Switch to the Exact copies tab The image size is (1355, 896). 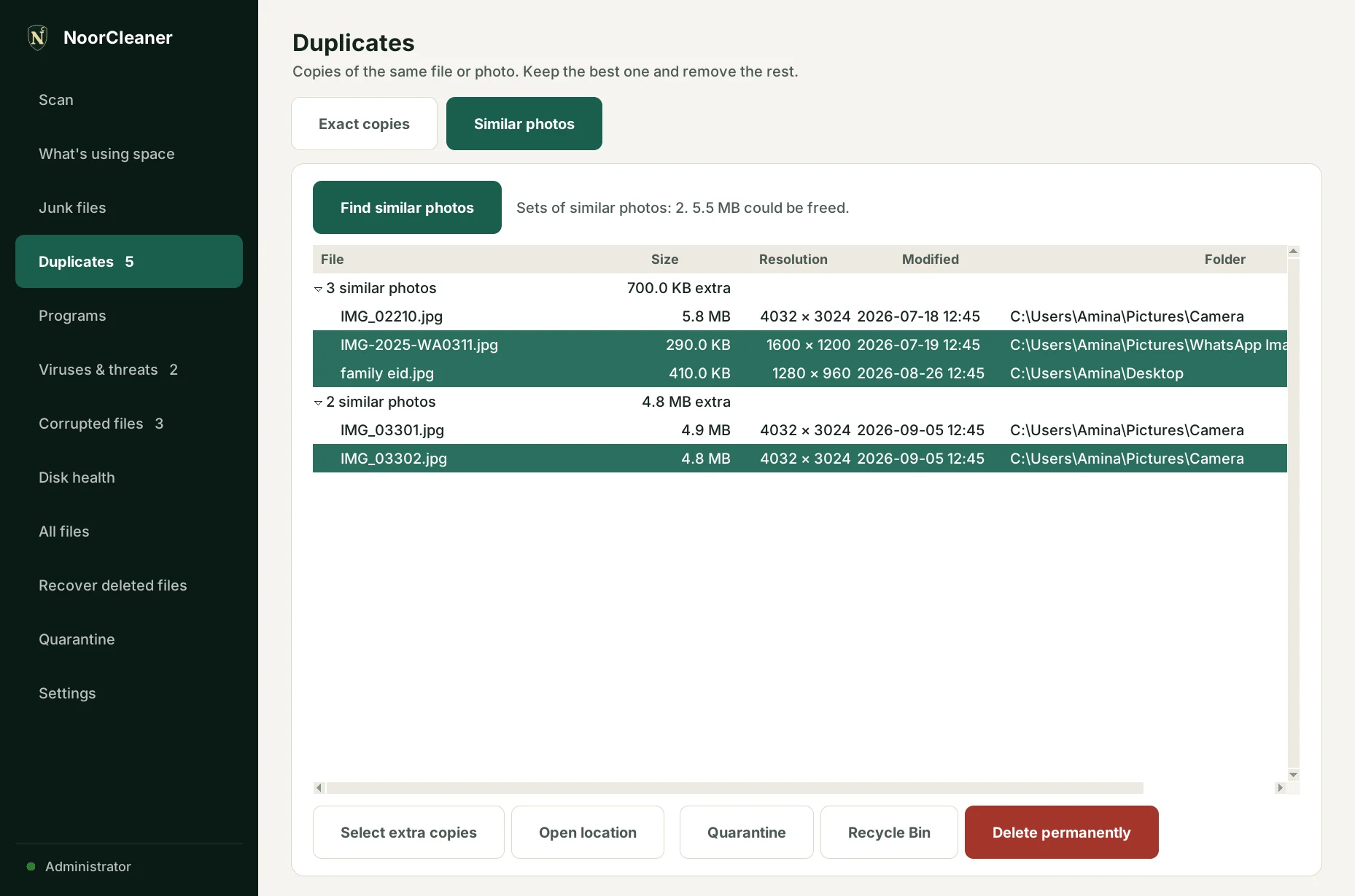coord(364,124)
